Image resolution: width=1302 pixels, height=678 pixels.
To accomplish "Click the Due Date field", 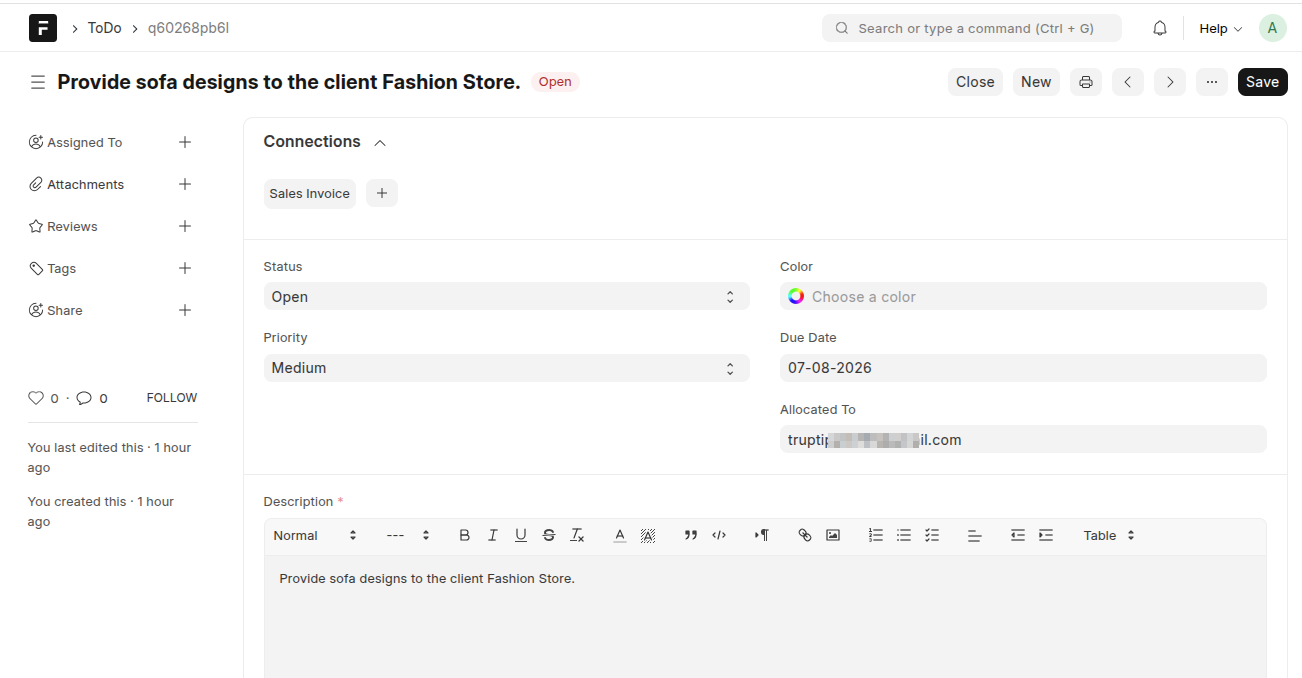I will (1023, 368).
